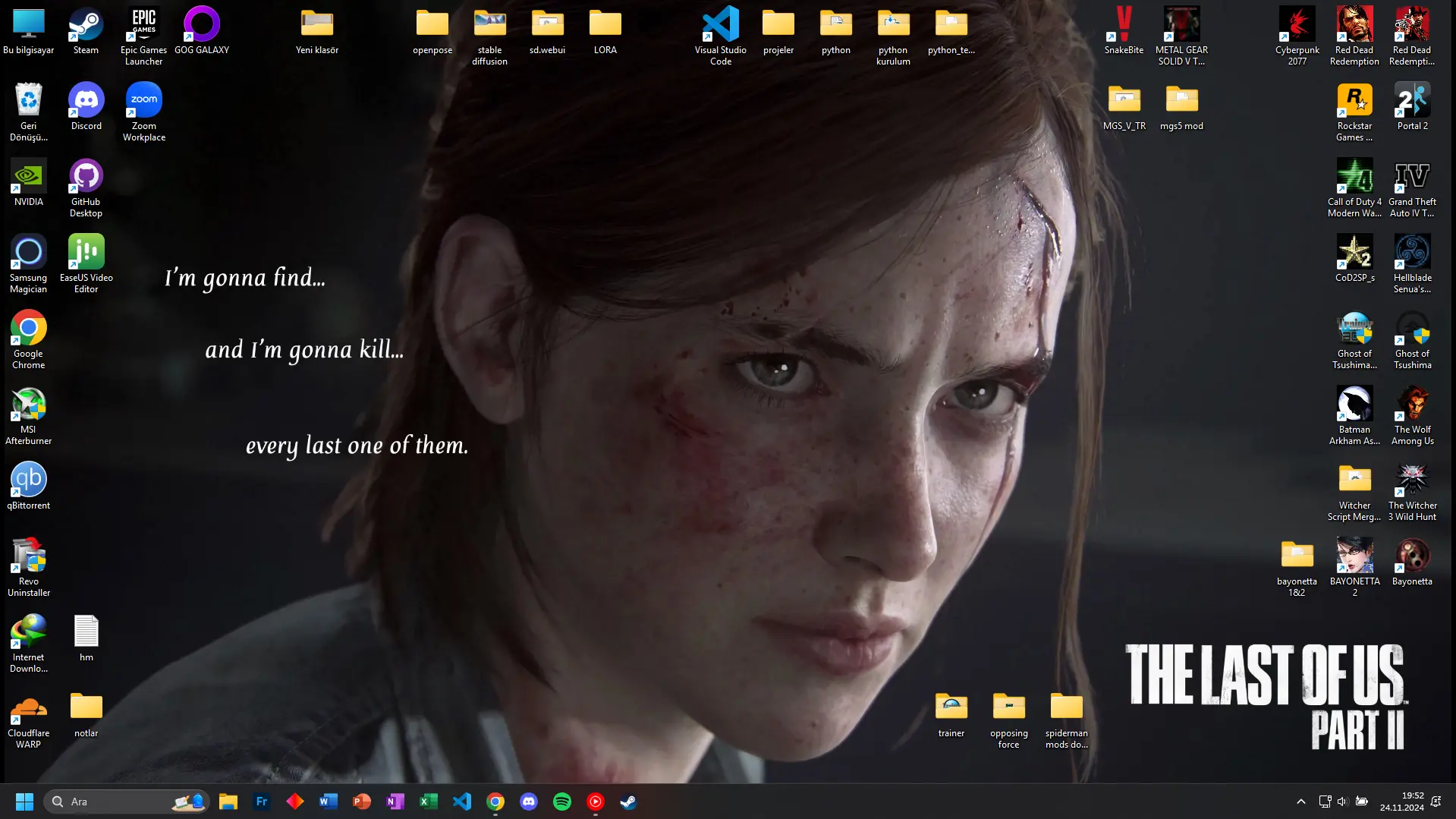The height and width of the screenshot is (819, 1456).
Task: Open the notification center bell icon
Action: click(x=1436, y=802)
